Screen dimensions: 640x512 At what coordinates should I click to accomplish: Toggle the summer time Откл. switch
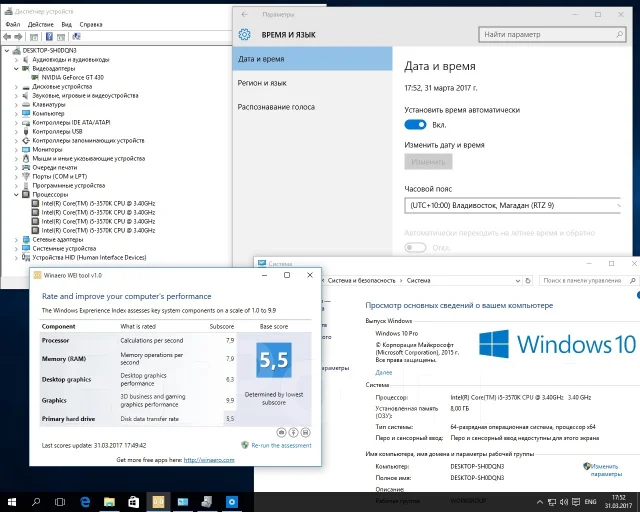415,247
